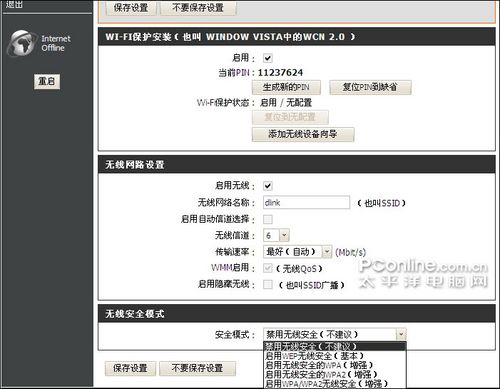Click the current PIN value 11237624
The height and width of the screenshot is (389, 500).
pyautogui.click(x=280, y=73)
